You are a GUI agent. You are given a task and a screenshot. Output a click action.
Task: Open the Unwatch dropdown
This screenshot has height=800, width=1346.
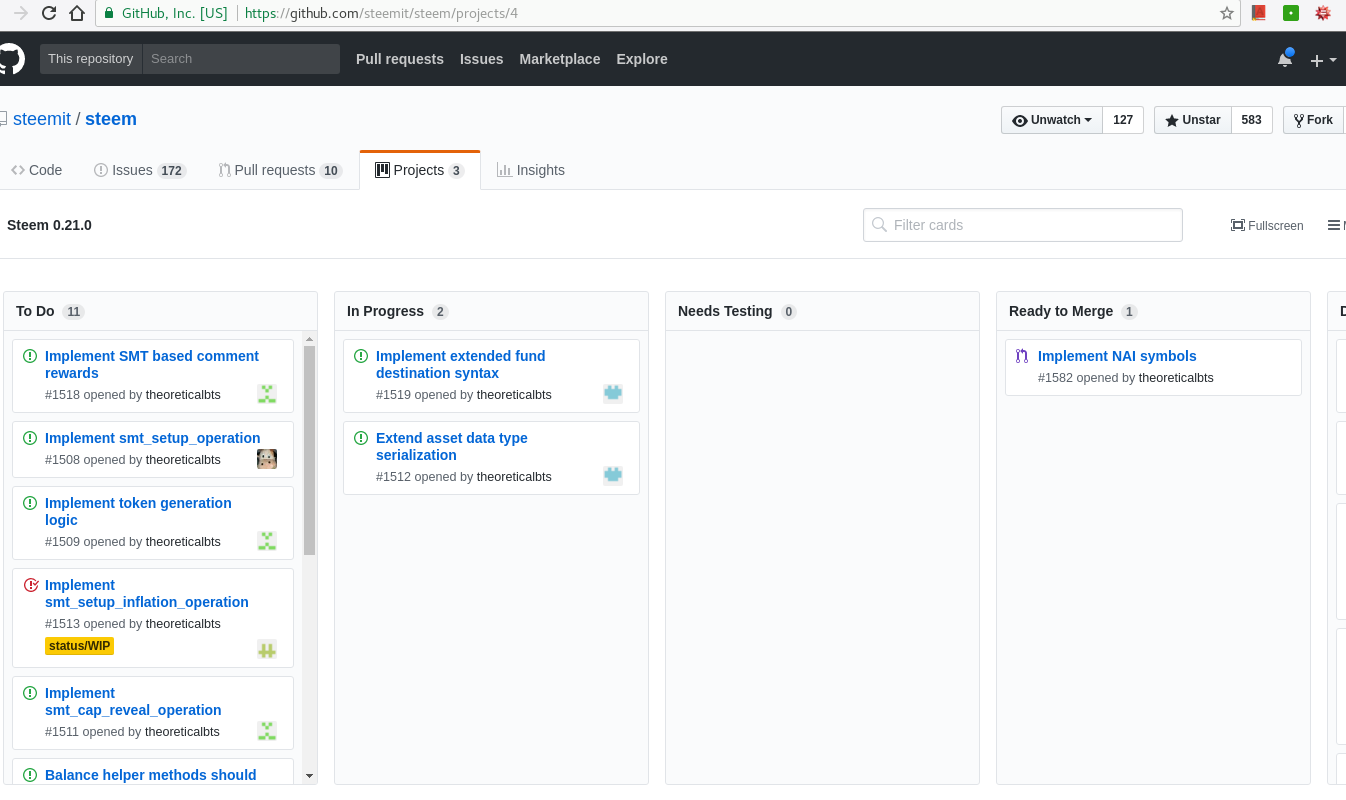[1051, 120]
